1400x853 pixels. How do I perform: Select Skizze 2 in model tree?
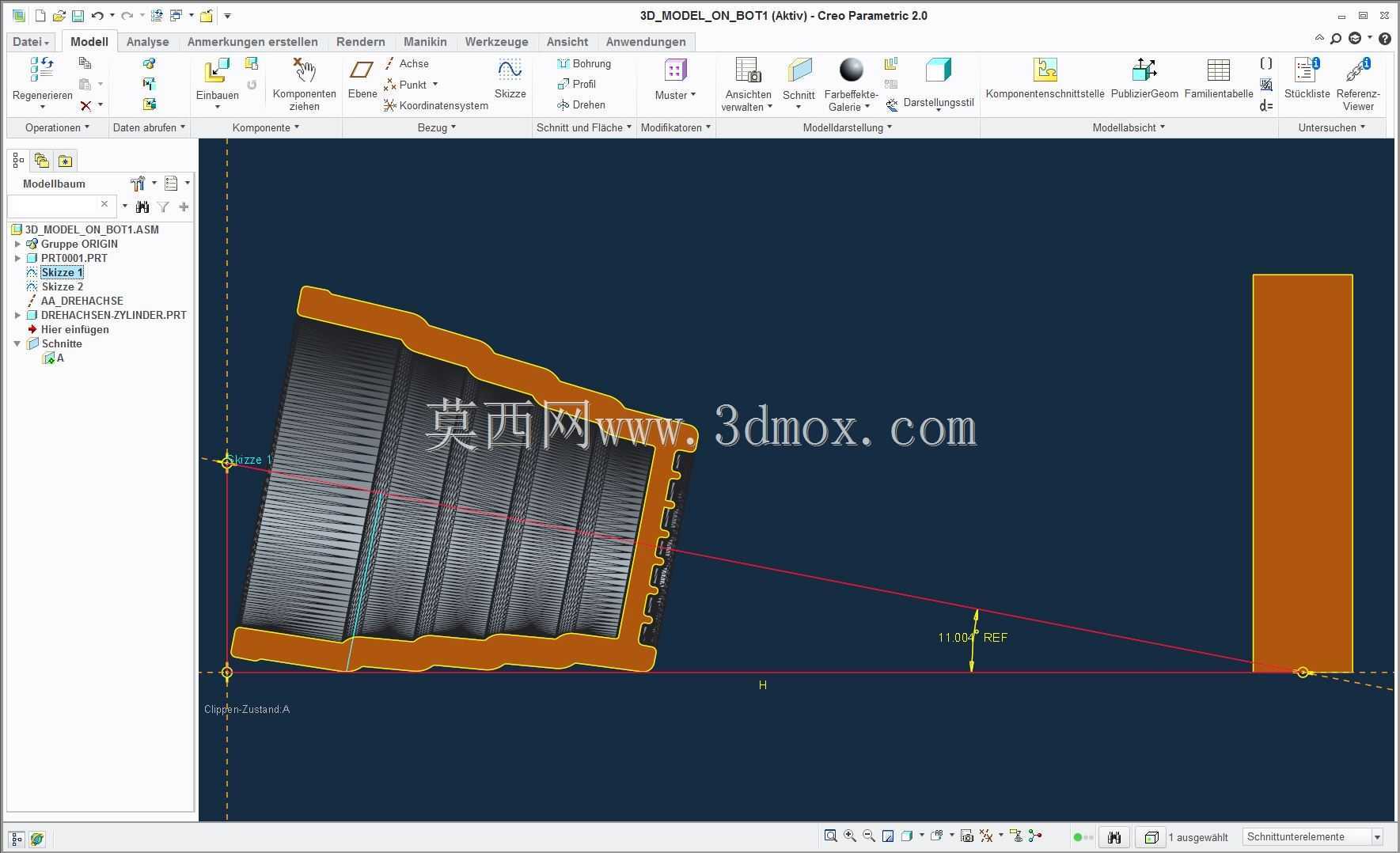(62, 286)
